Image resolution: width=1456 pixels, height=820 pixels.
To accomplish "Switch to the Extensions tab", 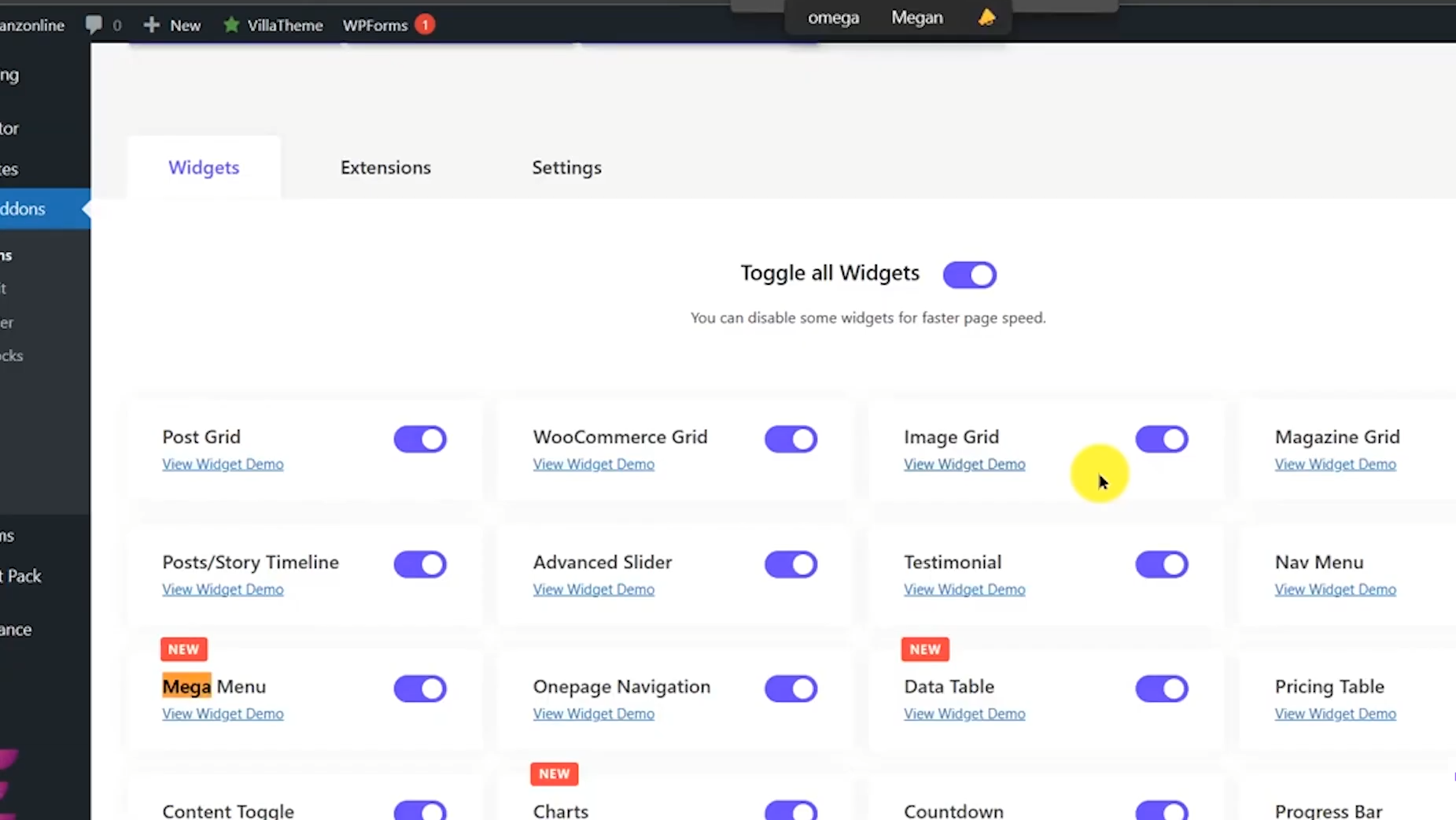I will pyautogui.click(x=385, y=168).
